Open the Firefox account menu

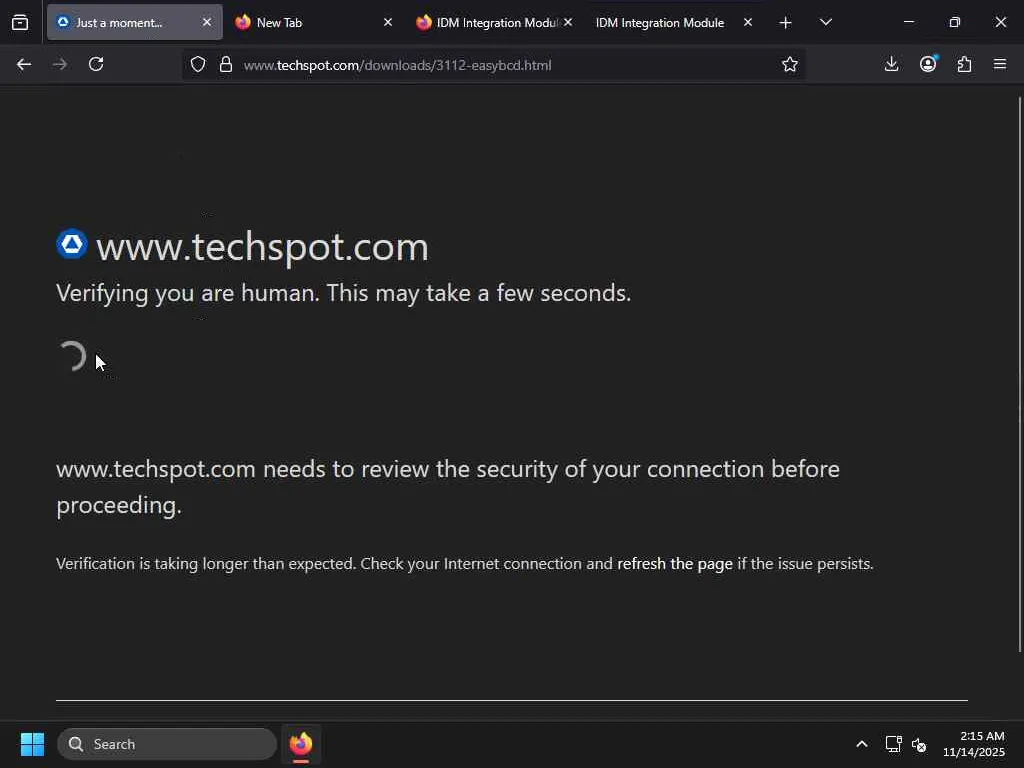coord(928,64)
